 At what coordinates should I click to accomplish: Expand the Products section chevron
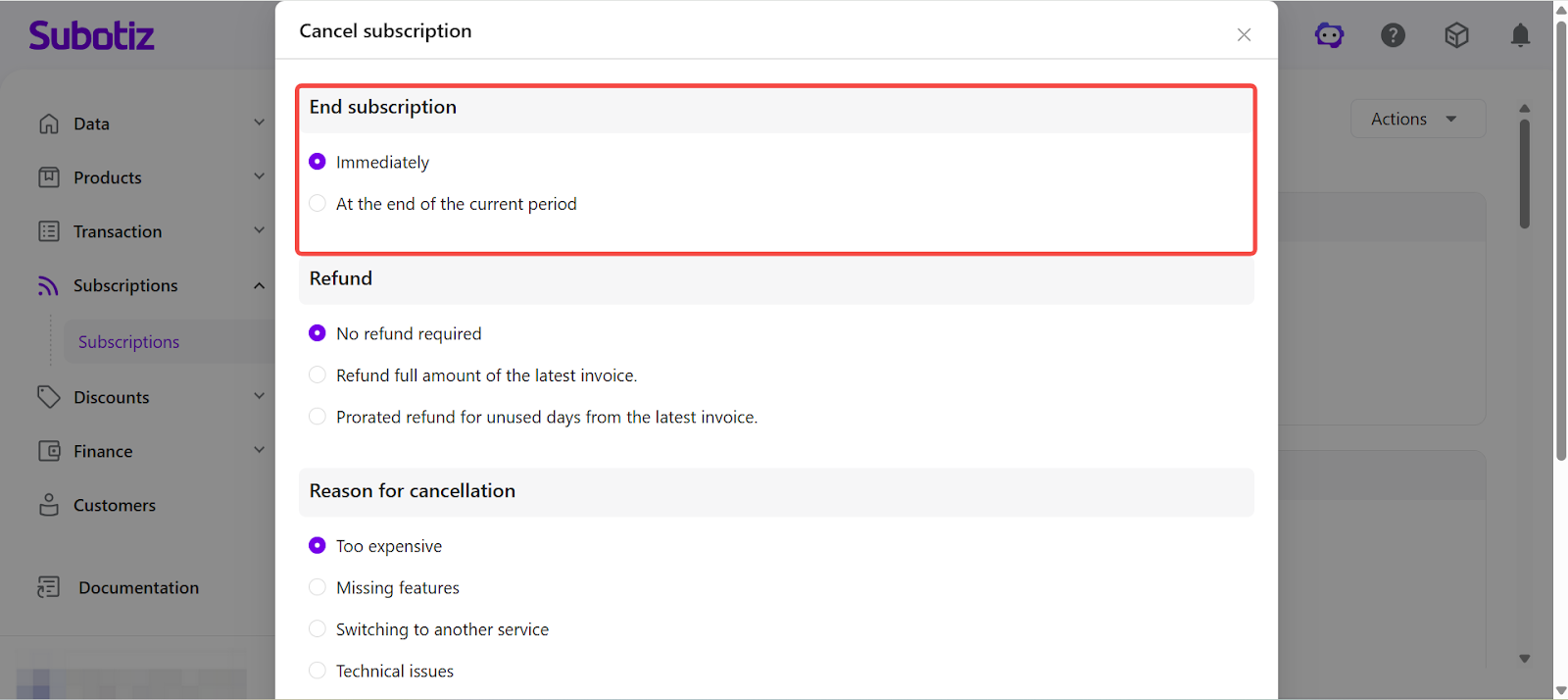259,177
